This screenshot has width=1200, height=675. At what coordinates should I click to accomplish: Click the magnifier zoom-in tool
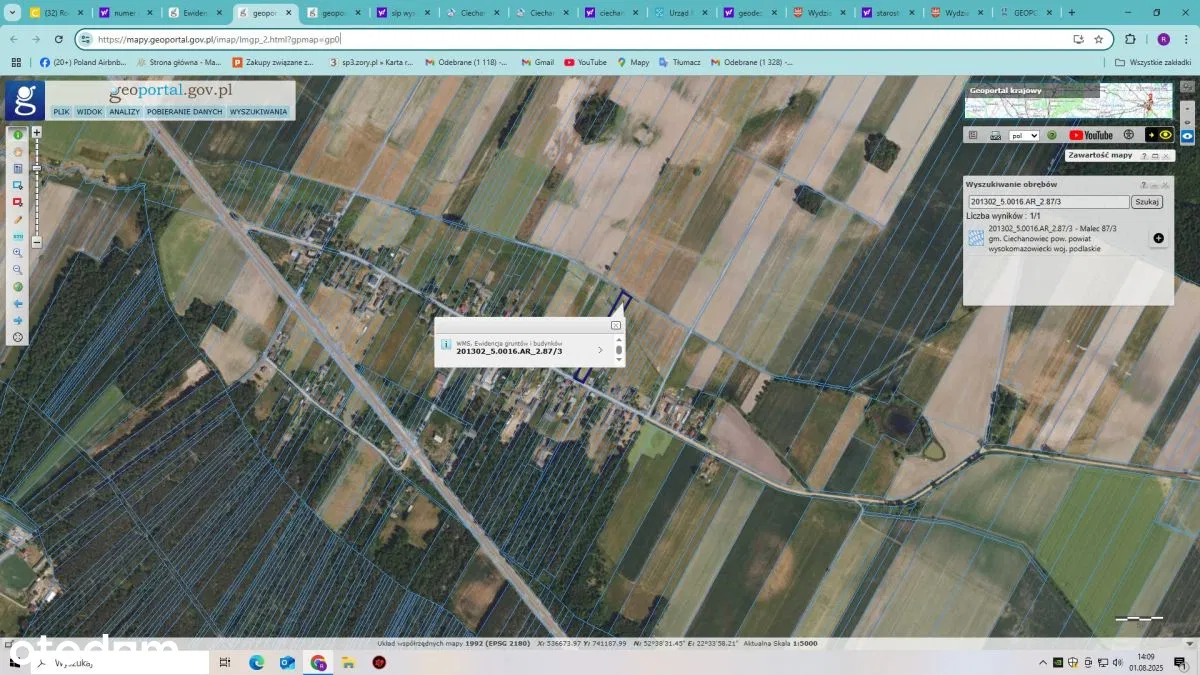[x=18, y=253]
